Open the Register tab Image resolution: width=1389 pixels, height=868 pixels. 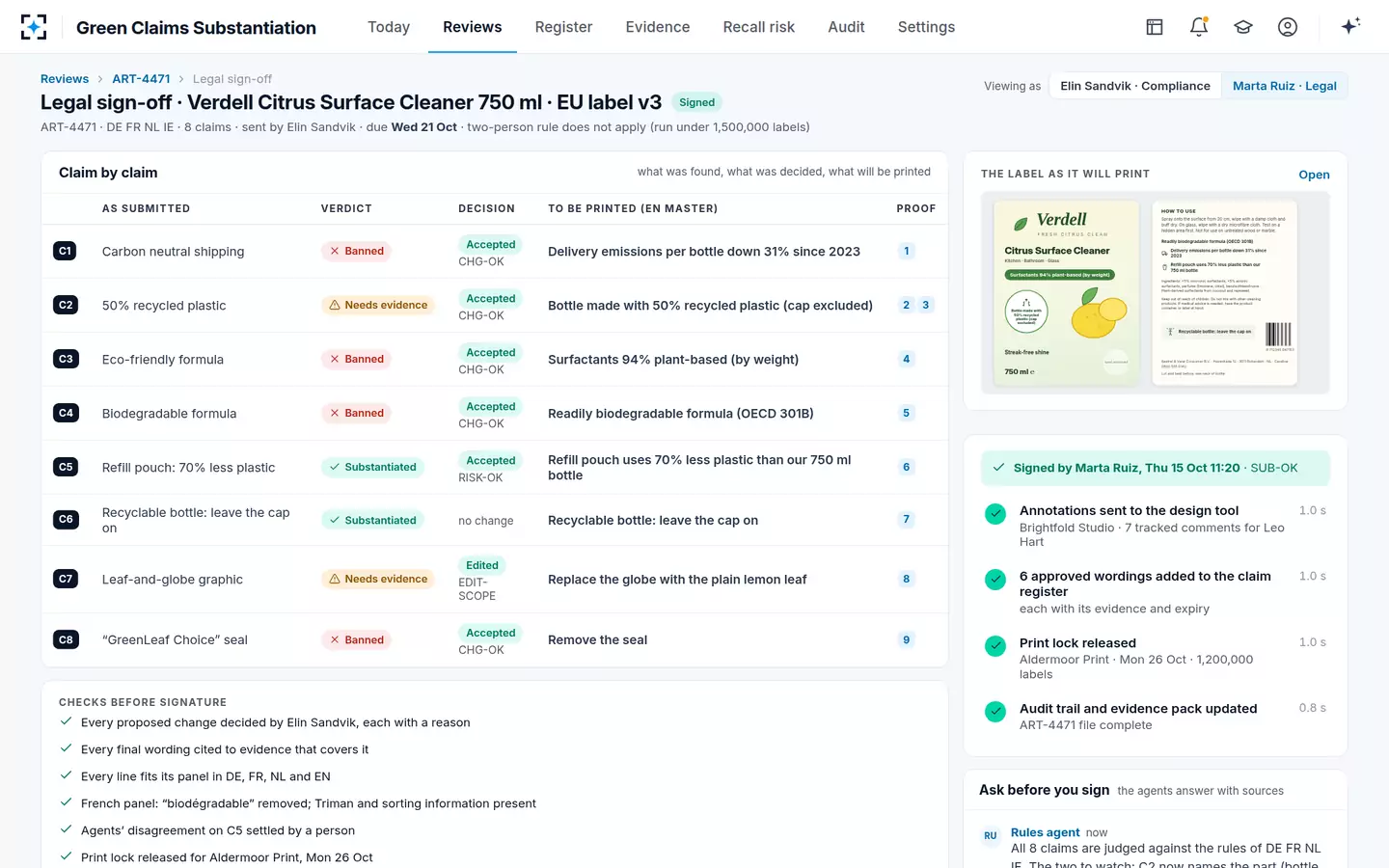pos(564,27)
